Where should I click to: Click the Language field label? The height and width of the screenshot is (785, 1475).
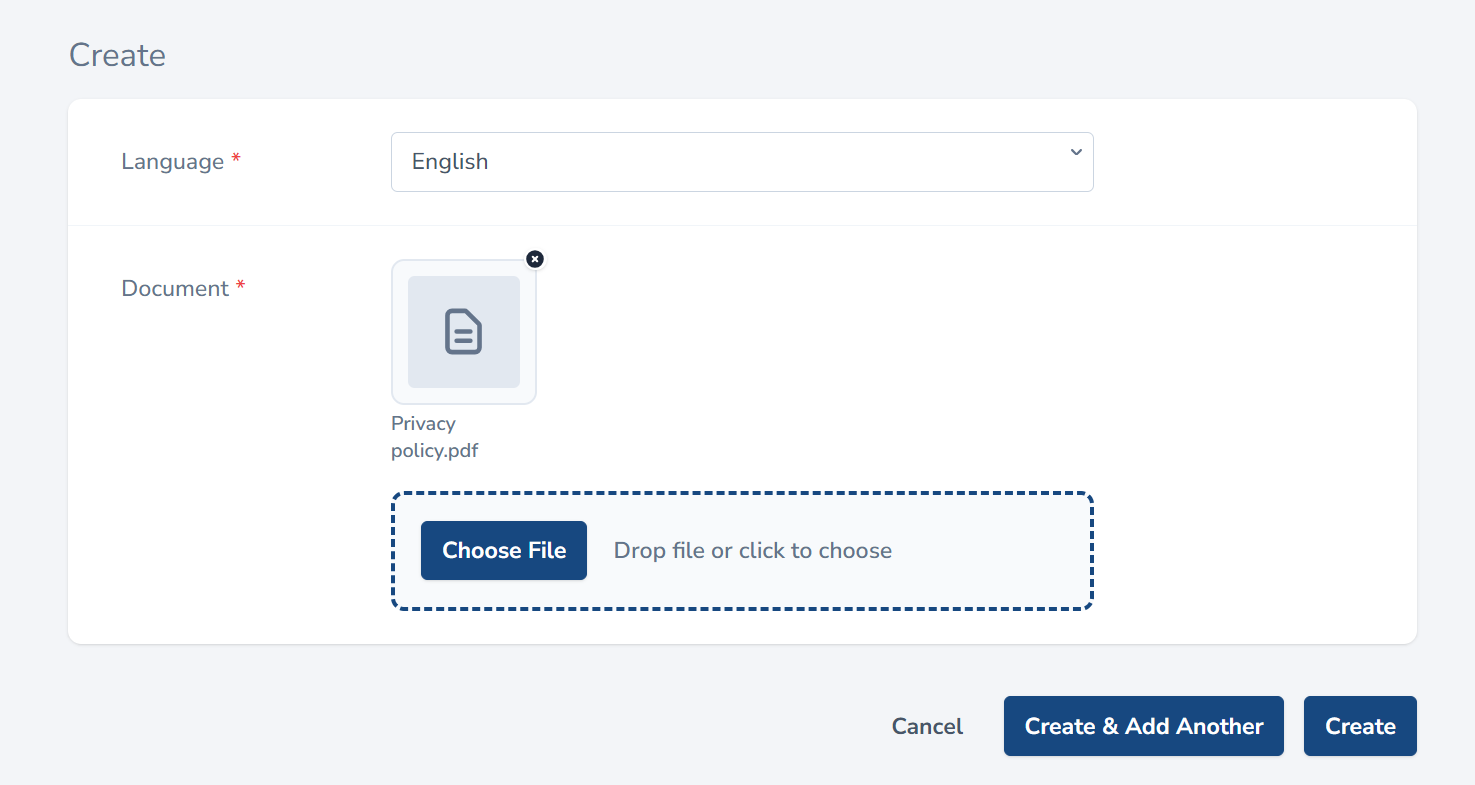(x=172, y=162)
